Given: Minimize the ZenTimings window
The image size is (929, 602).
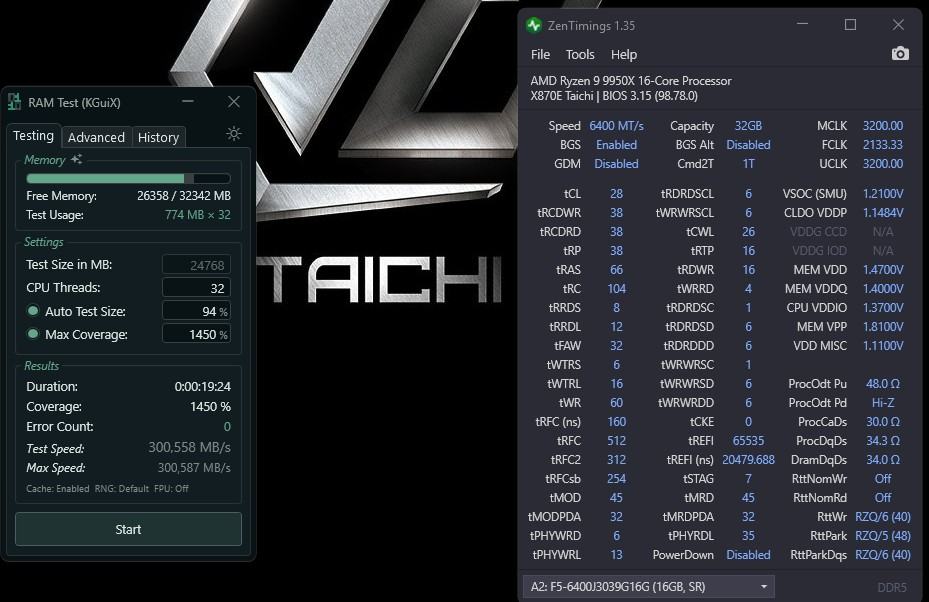Looking at the screenshot, I should coord(802,24).
